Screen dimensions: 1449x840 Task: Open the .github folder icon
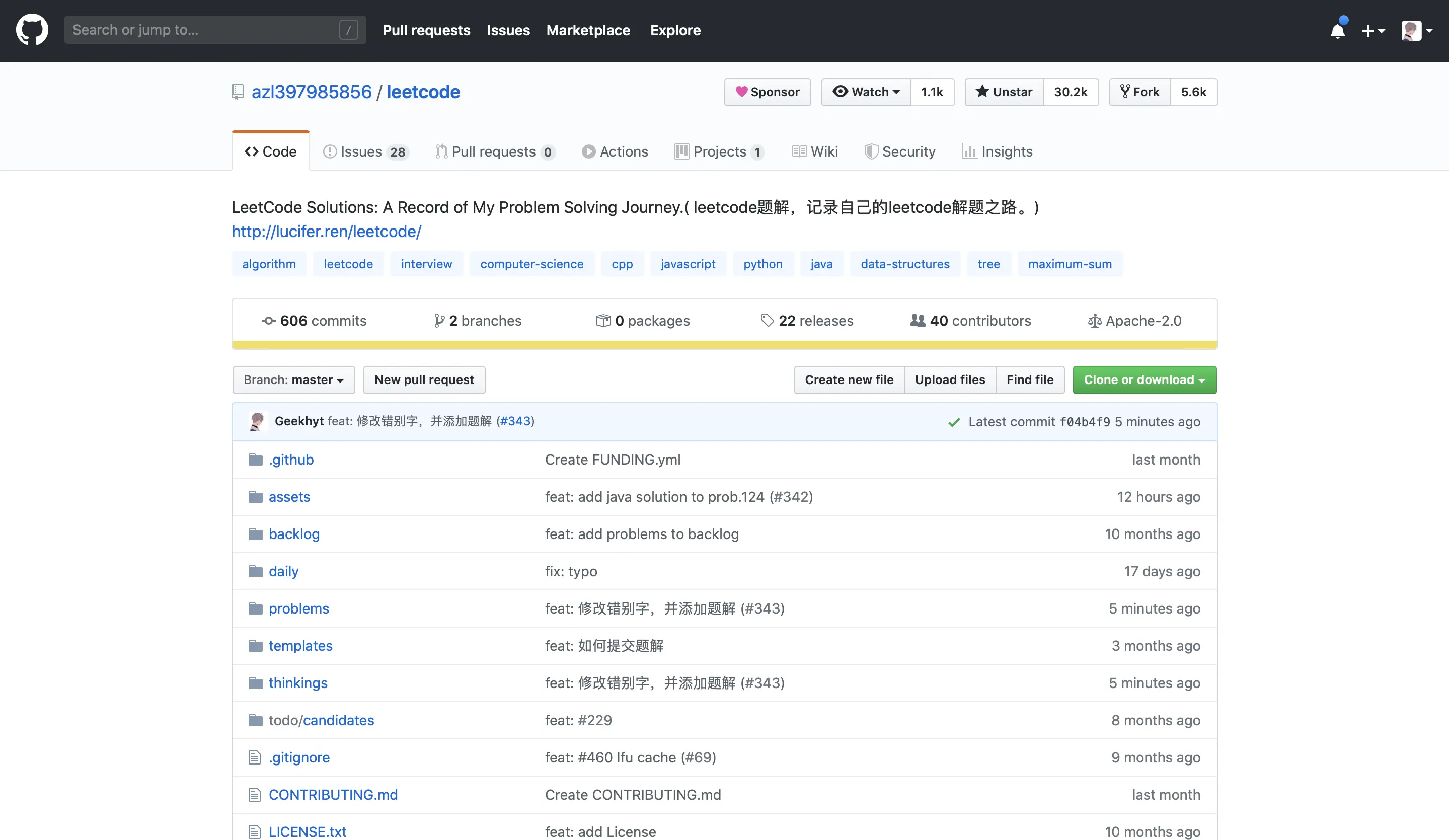point(255,460)
